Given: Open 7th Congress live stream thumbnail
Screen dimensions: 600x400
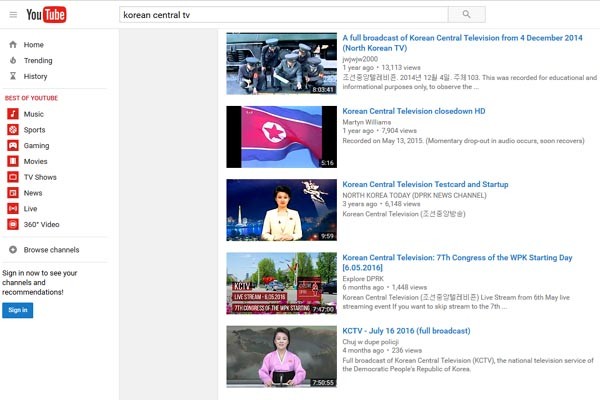Looking at the screenshot, I should click(x=282, y=283).
